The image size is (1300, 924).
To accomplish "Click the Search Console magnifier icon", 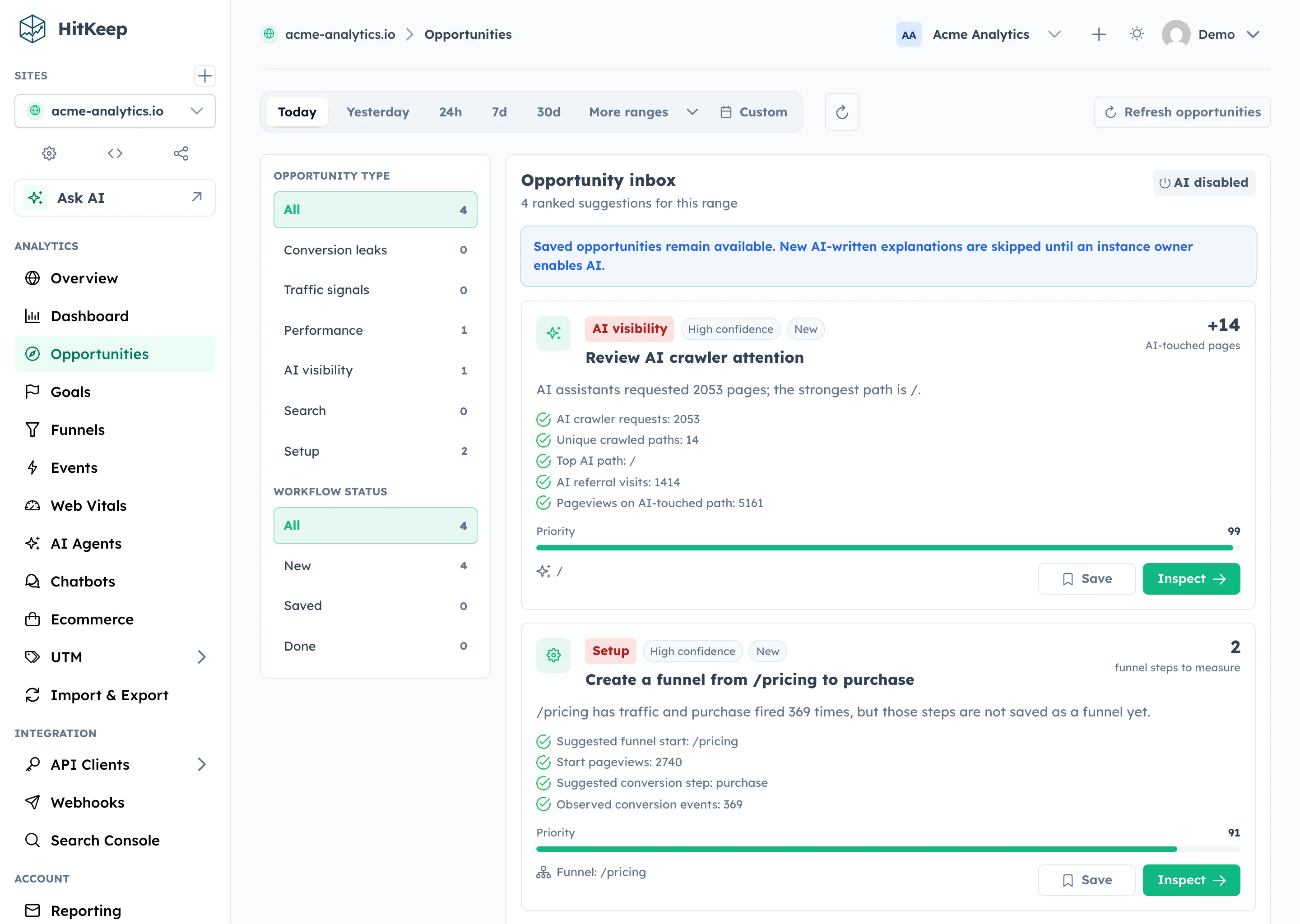I will pos(32,841).
